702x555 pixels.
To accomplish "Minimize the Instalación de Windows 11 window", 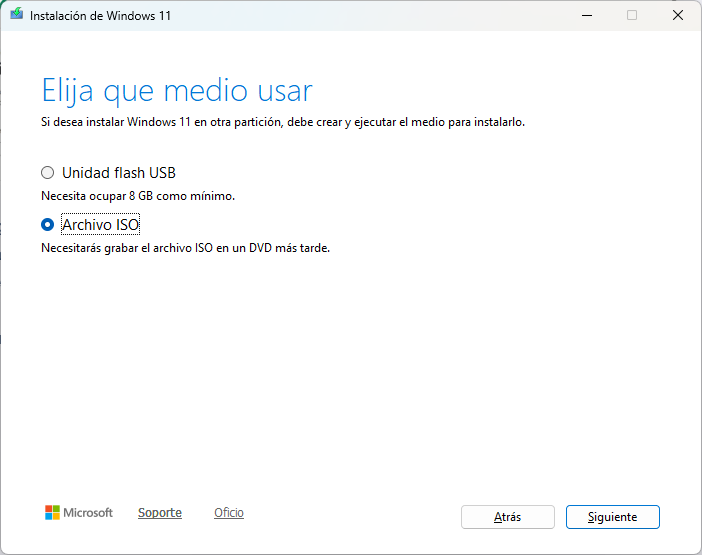I will point(585,15).
